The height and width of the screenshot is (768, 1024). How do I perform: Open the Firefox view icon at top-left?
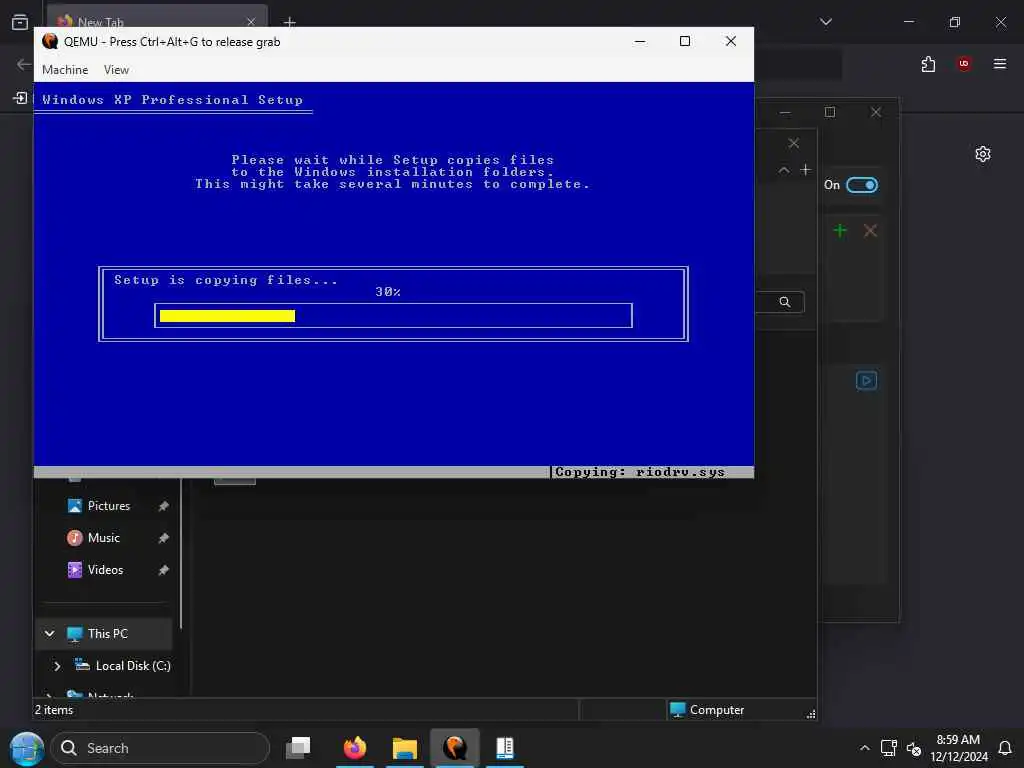click(x=20, y=22)
